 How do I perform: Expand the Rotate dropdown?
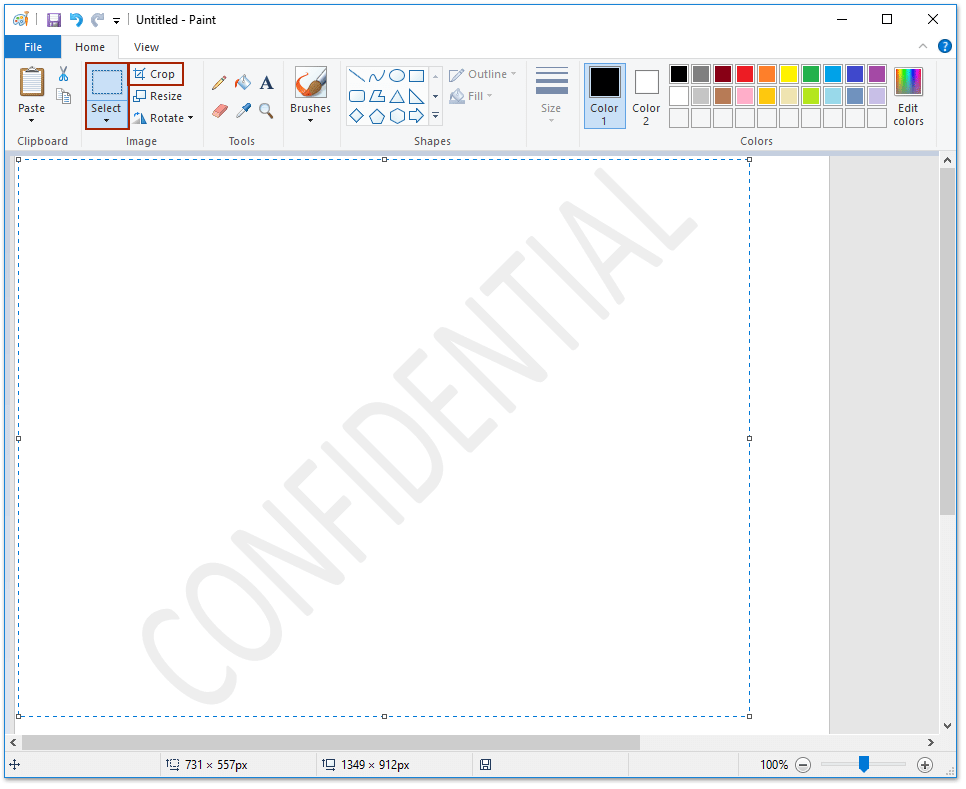(190, 118)
